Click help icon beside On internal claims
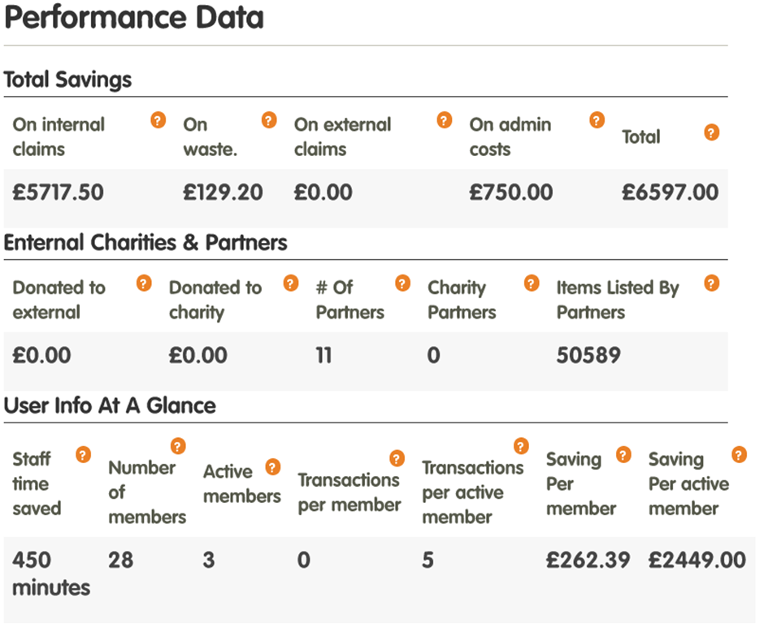Viewport: 764px width, 637px height. coord(158,120)
